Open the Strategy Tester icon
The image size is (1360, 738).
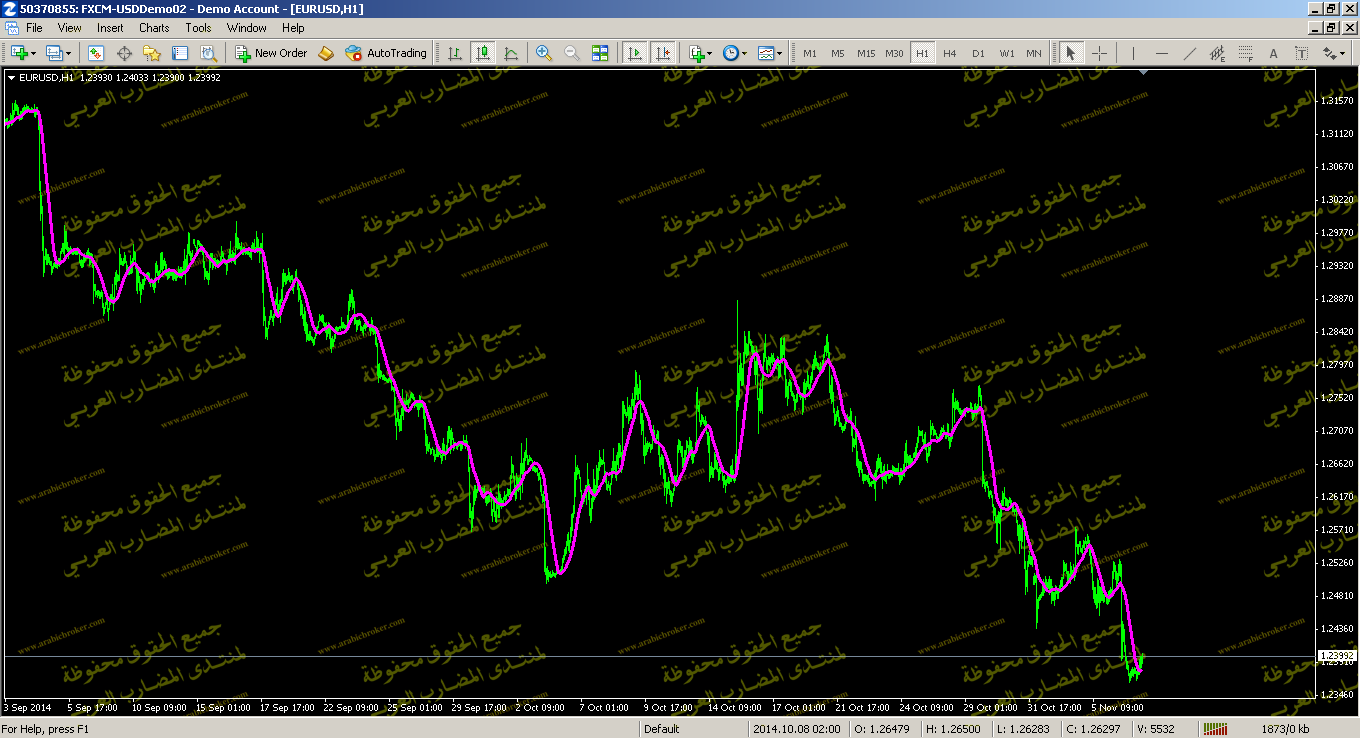208,53
